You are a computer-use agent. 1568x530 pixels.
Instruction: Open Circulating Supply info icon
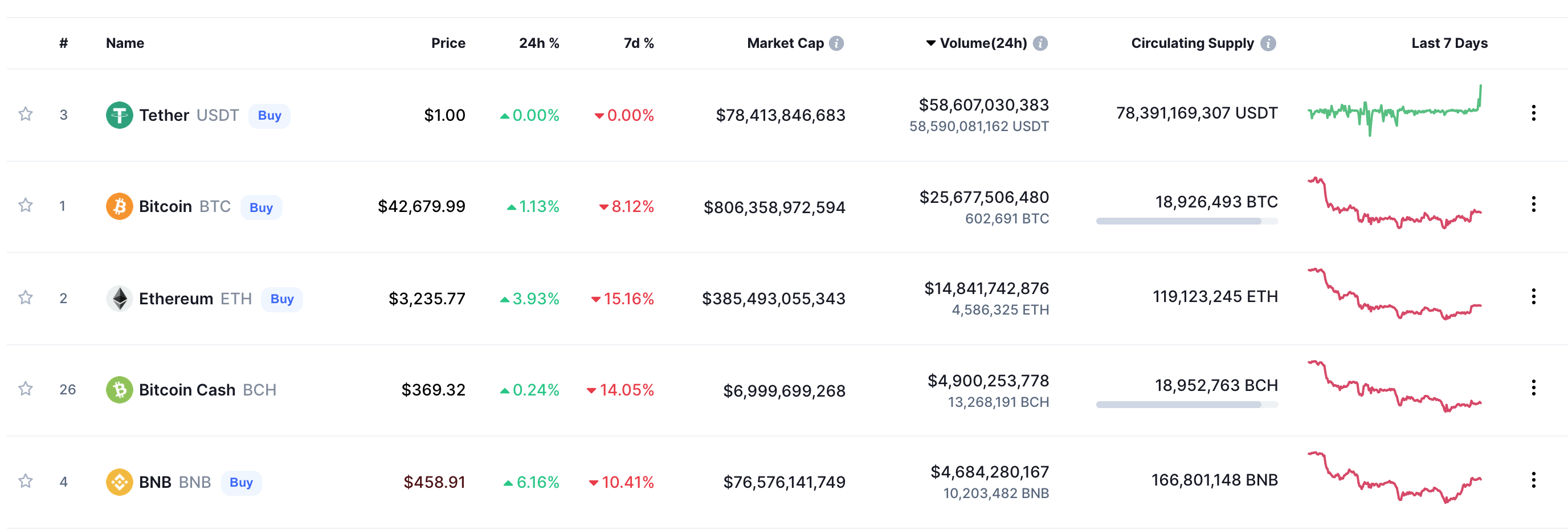coord(1268,43)
